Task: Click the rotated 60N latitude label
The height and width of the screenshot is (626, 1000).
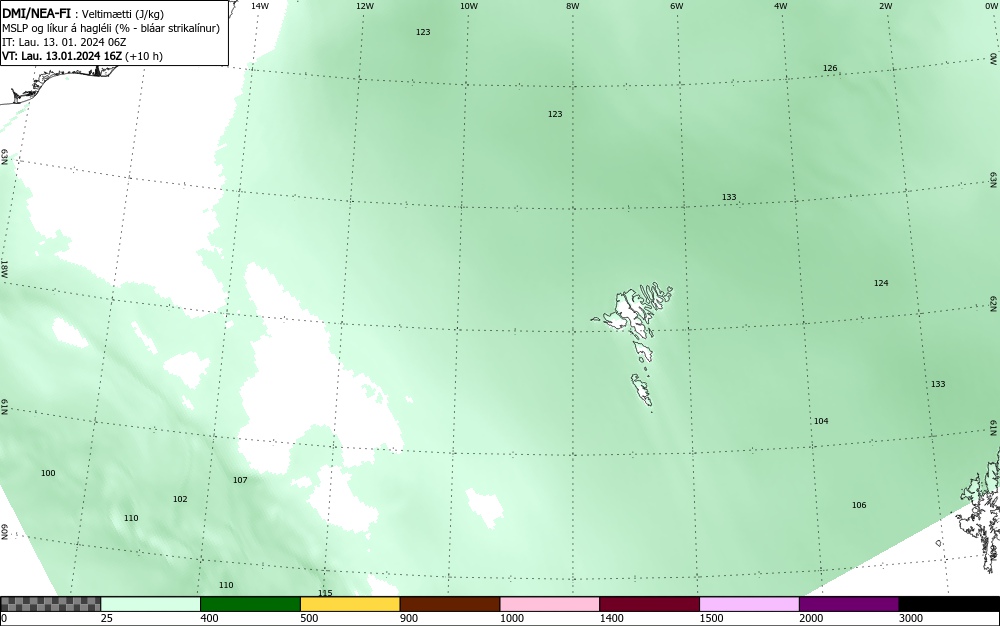Action: [4, 532]
